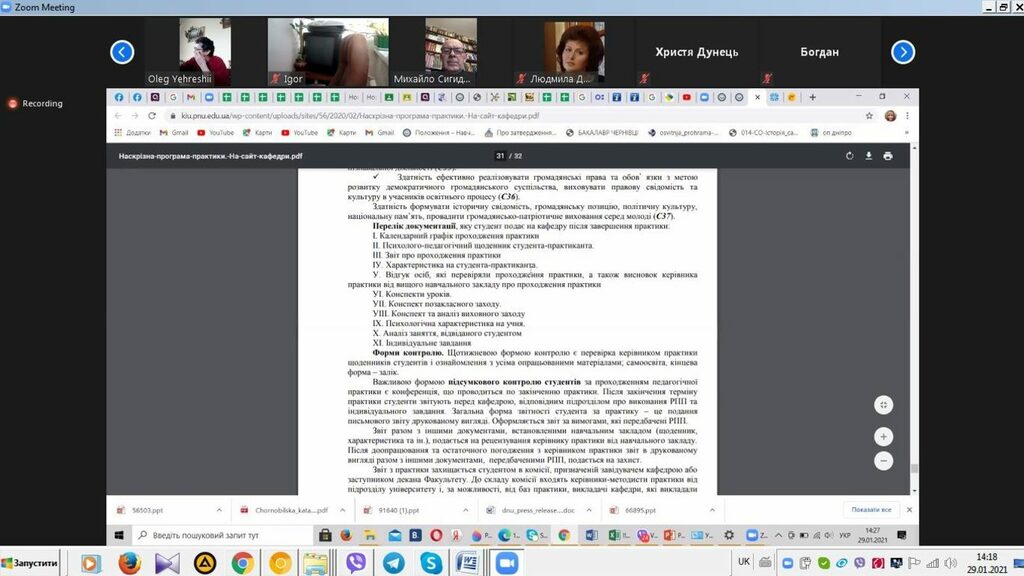Open the Telegram icon in taskbar

[x=393, y=563]
